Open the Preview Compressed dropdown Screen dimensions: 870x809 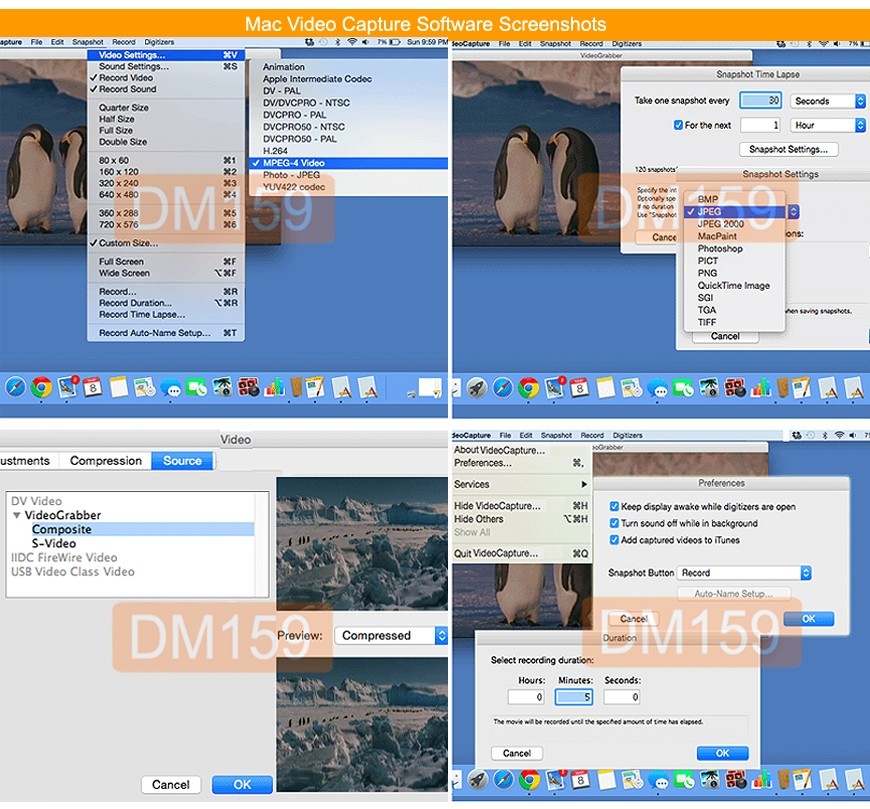(391, 635)
